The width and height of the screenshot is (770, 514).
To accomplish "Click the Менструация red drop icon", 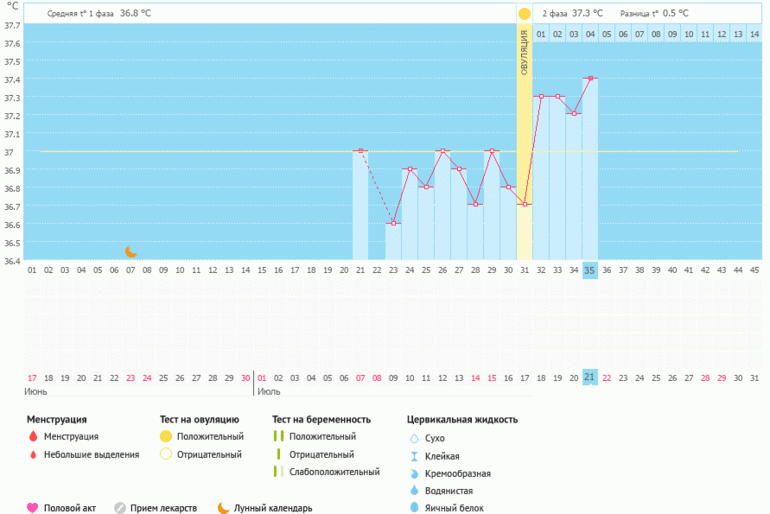I will point(33,437).
